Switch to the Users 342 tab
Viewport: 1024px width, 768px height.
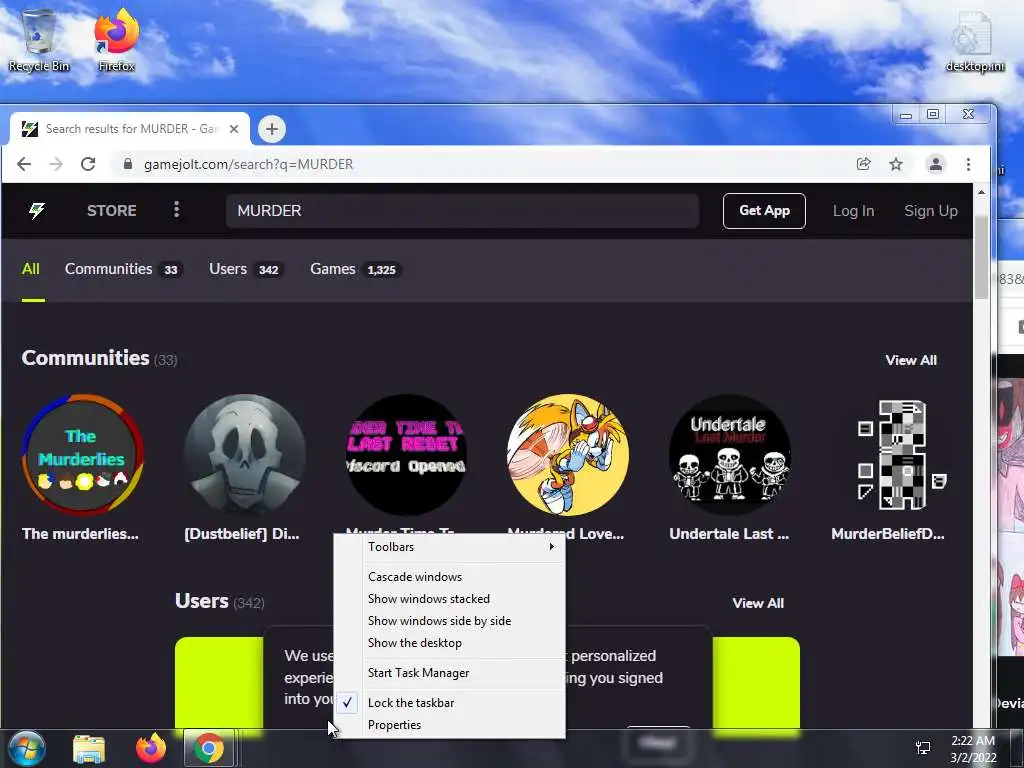[x=246, y=269]
